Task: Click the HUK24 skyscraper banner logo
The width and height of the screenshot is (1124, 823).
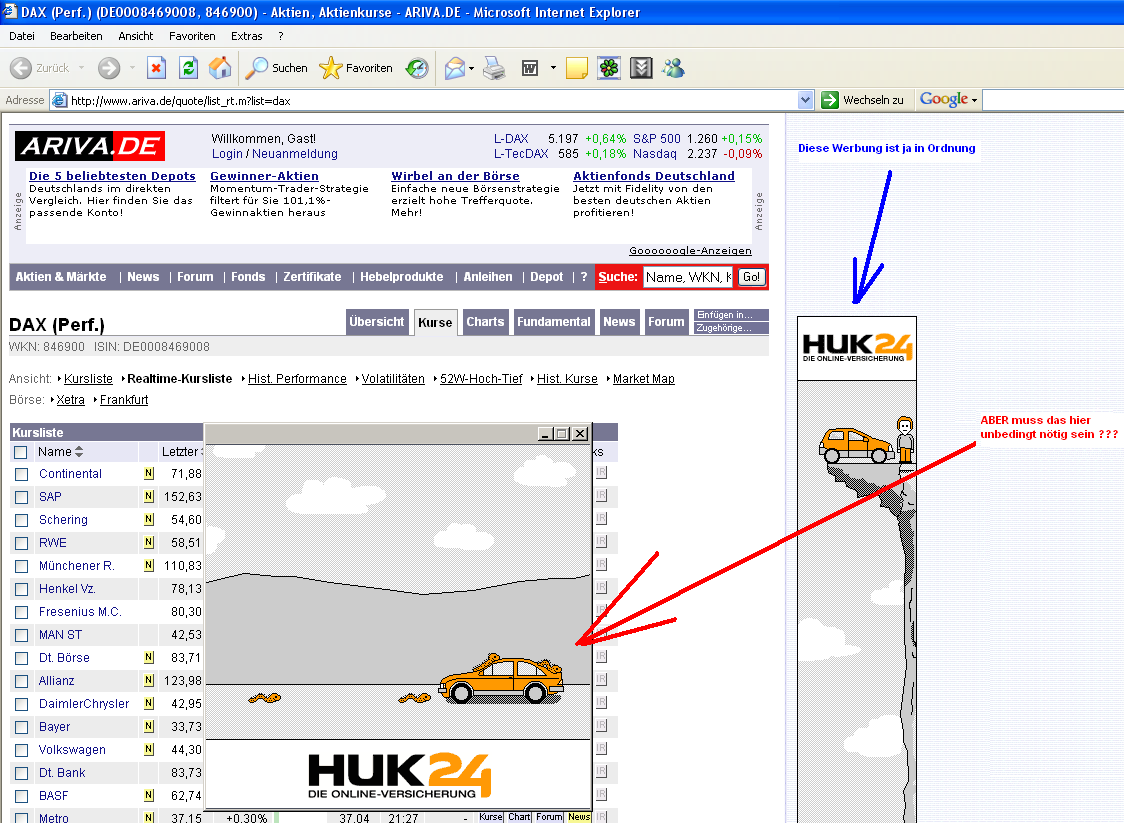Action: pyautogui.click(x=857, y=348)
